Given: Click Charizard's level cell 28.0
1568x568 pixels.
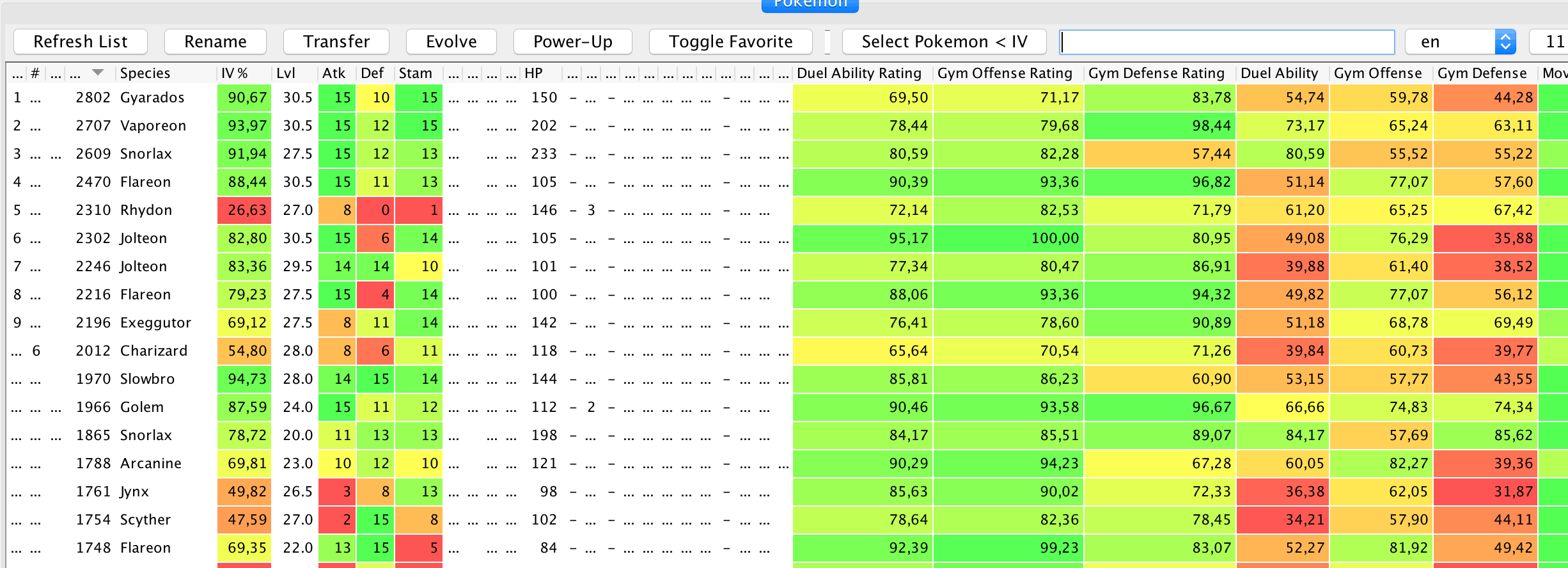Looking at the screenshot, I should (297, 351).
